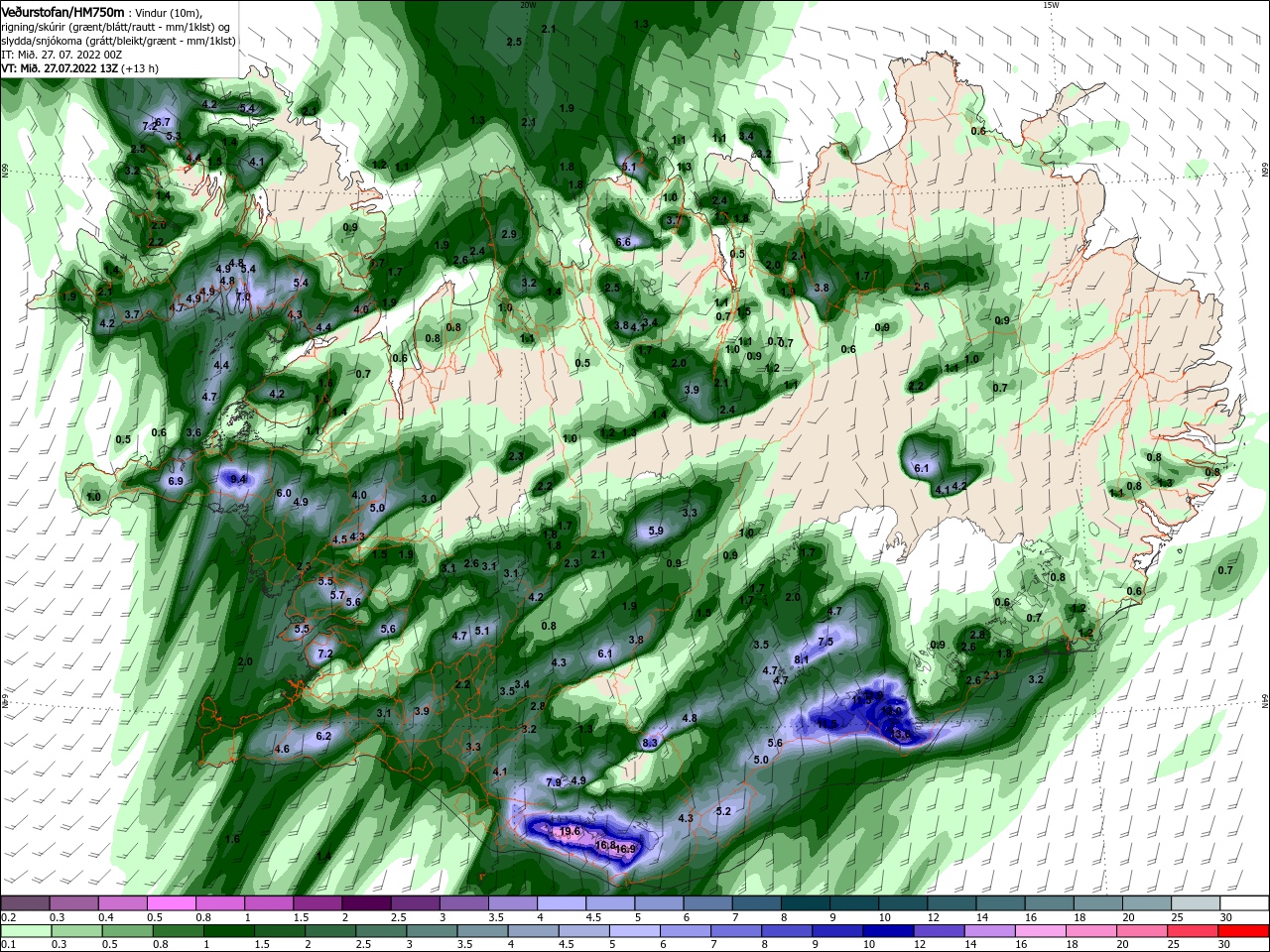Click the "2.9" rainfall value
The height and width of the screenshot is (952, 1270).
tap(509, 234)
